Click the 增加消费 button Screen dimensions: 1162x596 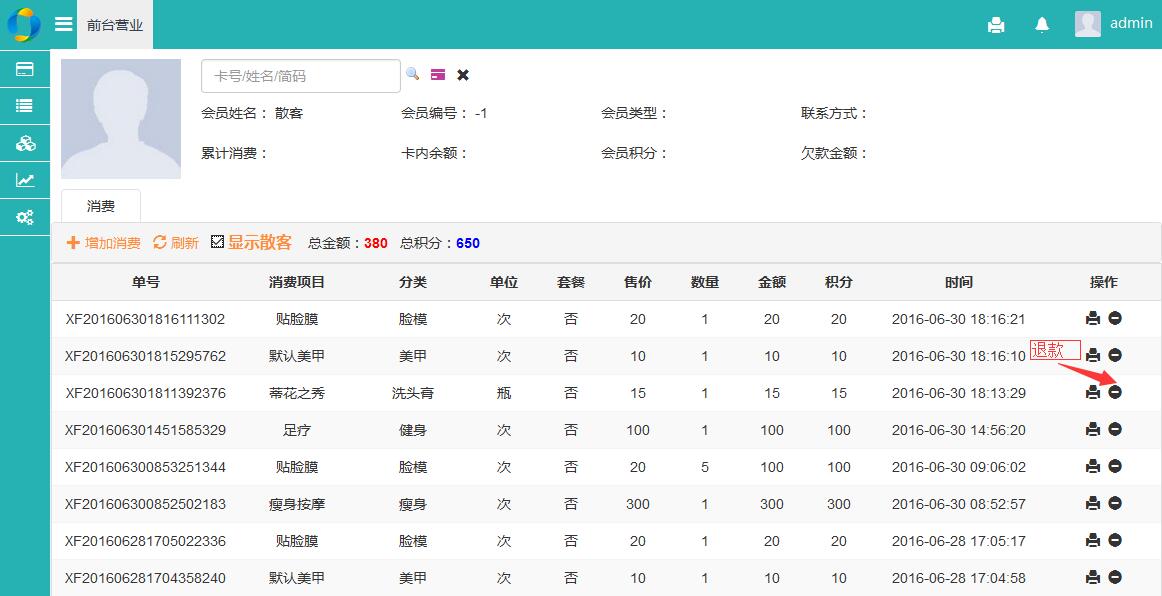(x=103, y=242)
